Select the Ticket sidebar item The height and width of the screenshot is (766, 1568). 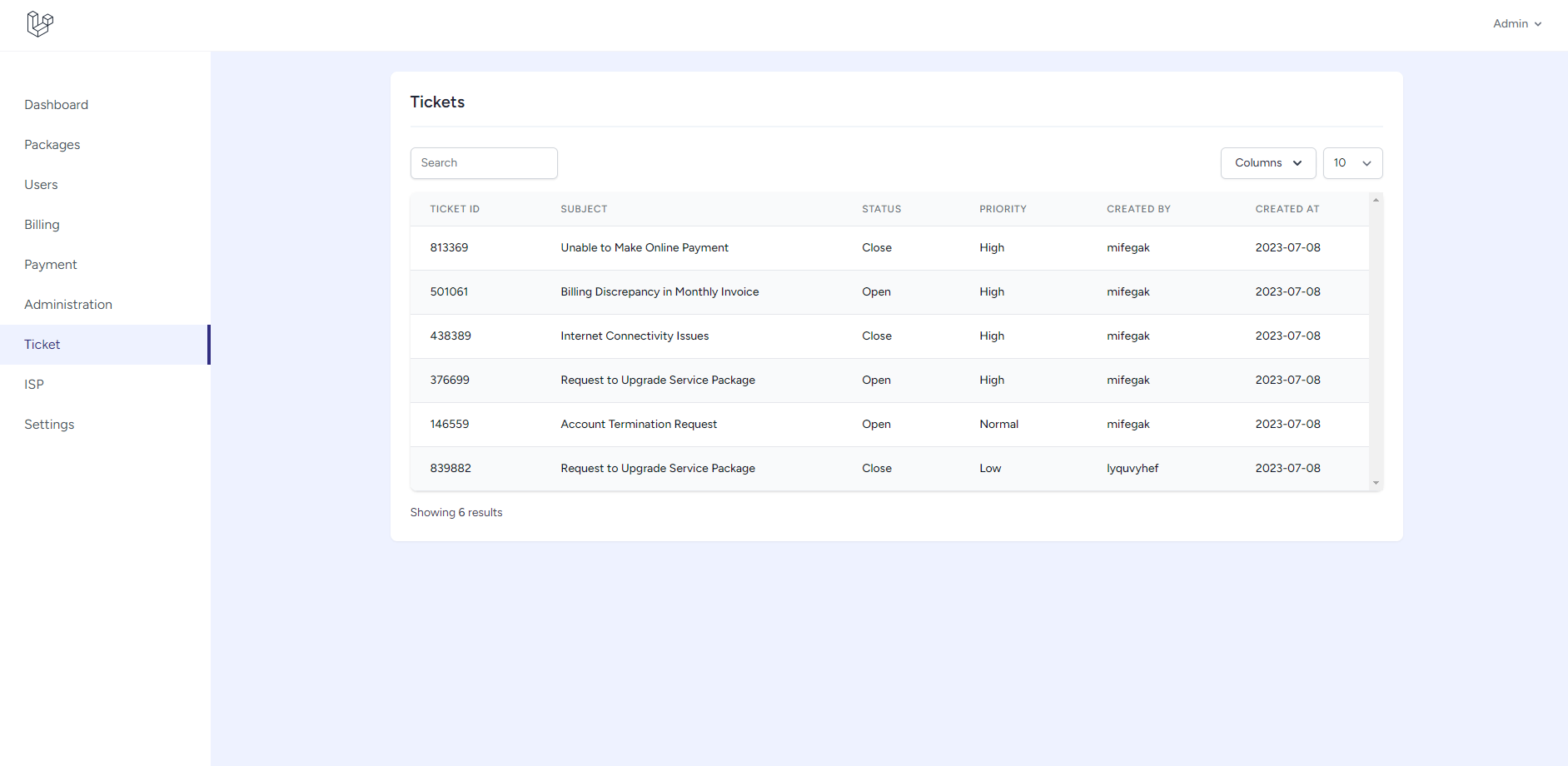42,344
